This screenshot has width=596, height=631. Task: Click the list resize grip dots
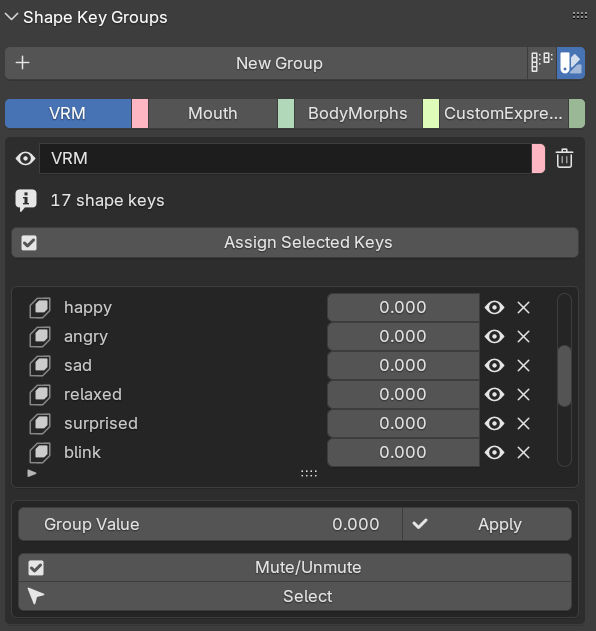tap(309, 473)
